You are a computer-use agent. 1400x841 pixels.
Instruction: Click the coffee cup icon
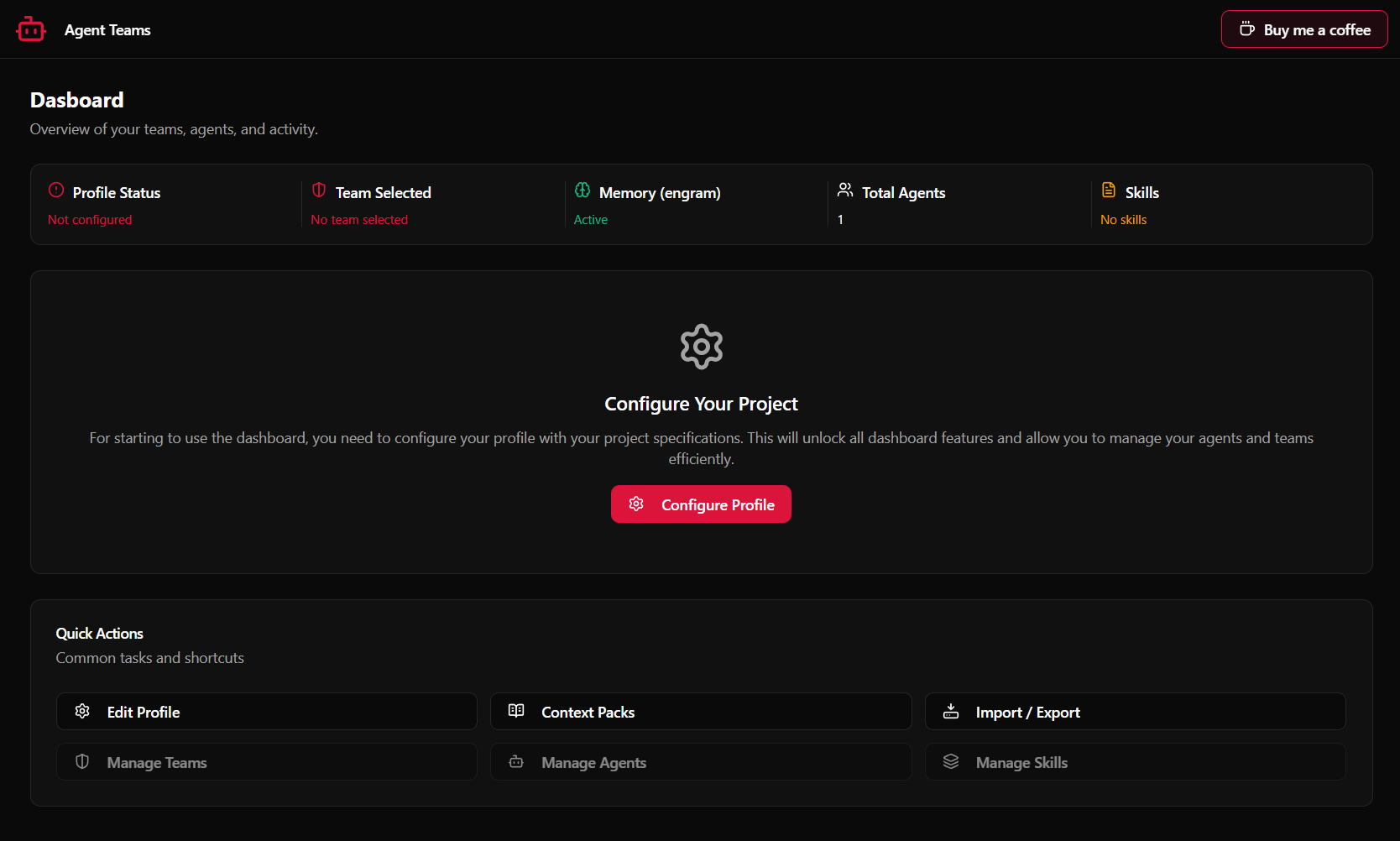(x=1247, y=29)
